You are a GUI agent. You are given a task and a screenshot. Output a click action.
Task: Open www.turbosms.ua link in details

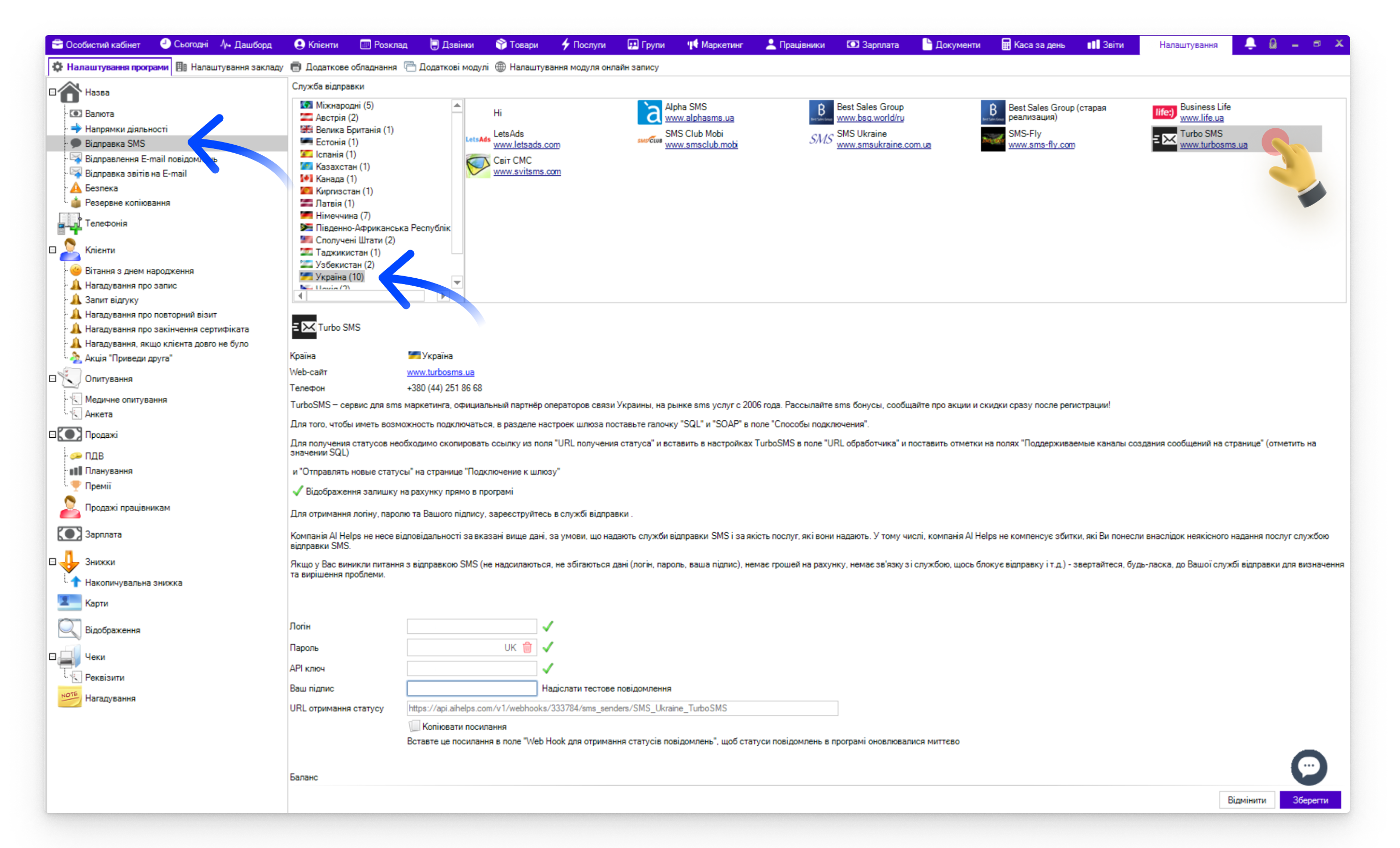(x=440, y=372)
